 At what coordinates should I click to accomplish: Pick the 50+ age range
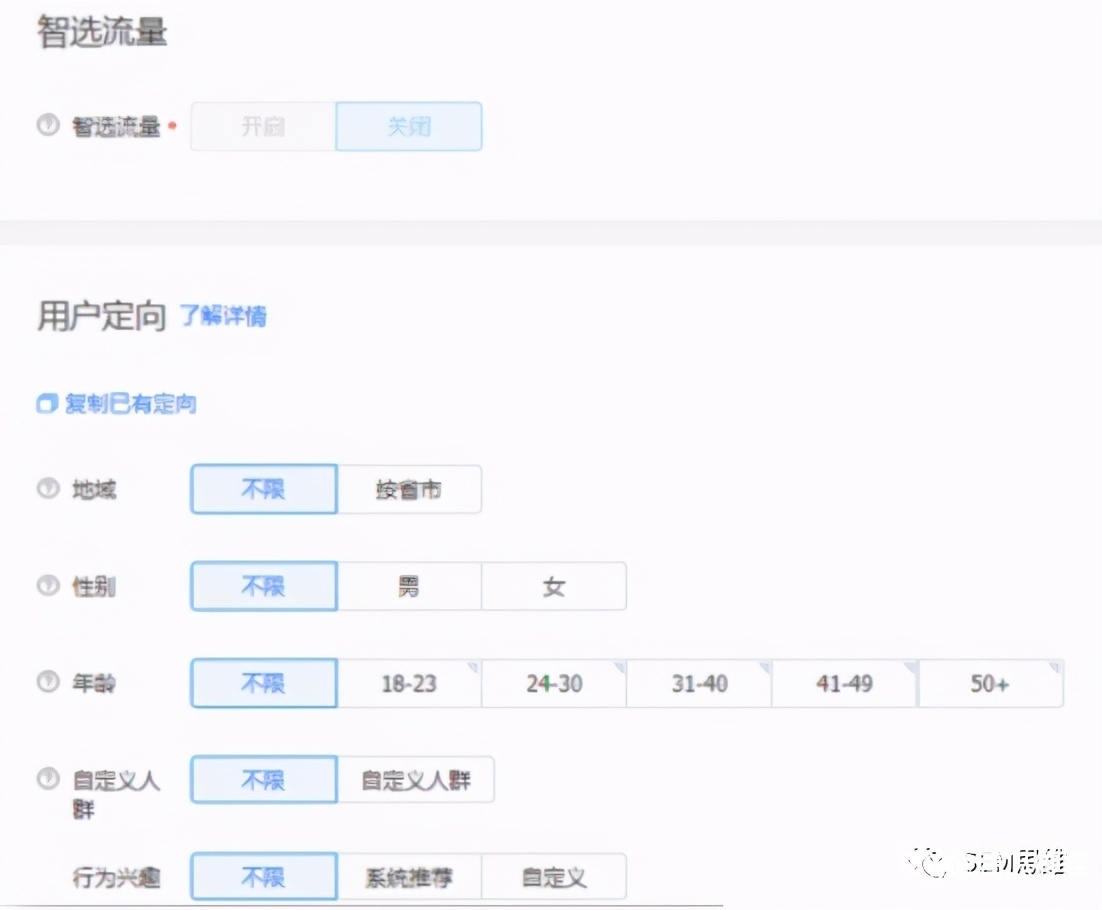click(990, 683)
